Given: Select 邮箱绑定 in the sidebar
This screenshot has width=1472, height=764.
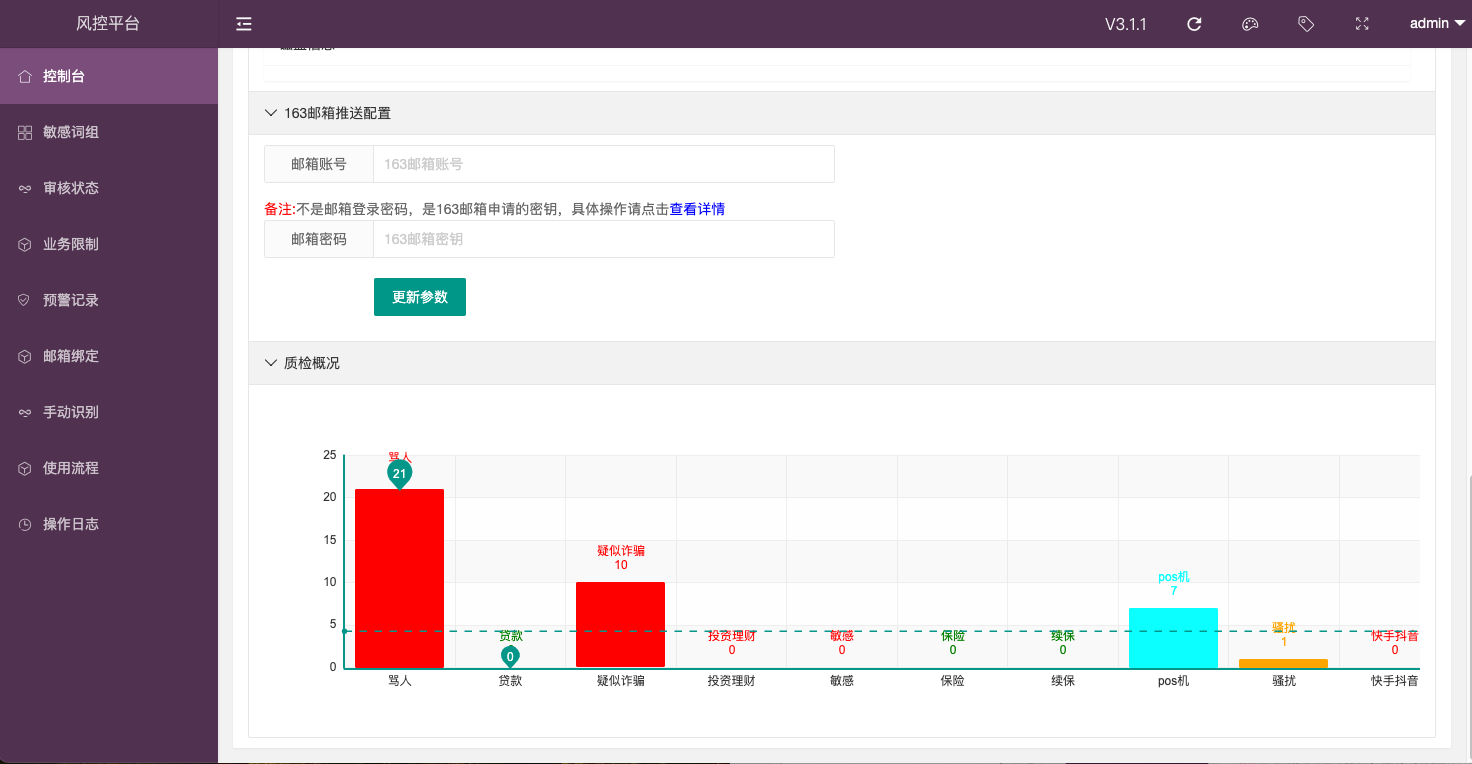Looking at the screenshot, I should (x=71, y=356).
